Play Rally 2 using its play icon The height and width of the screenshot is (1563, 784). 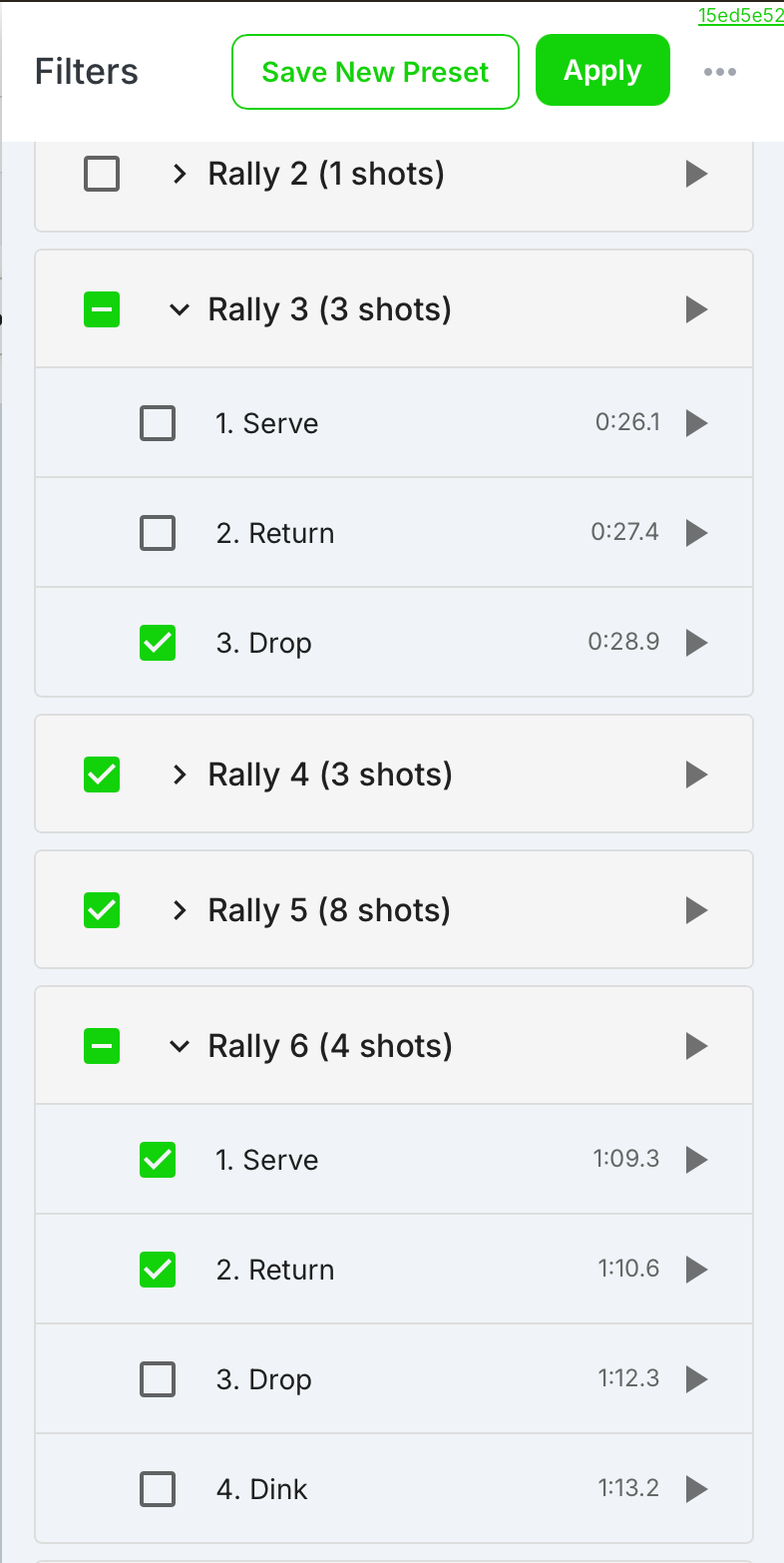tap(696, 174)
